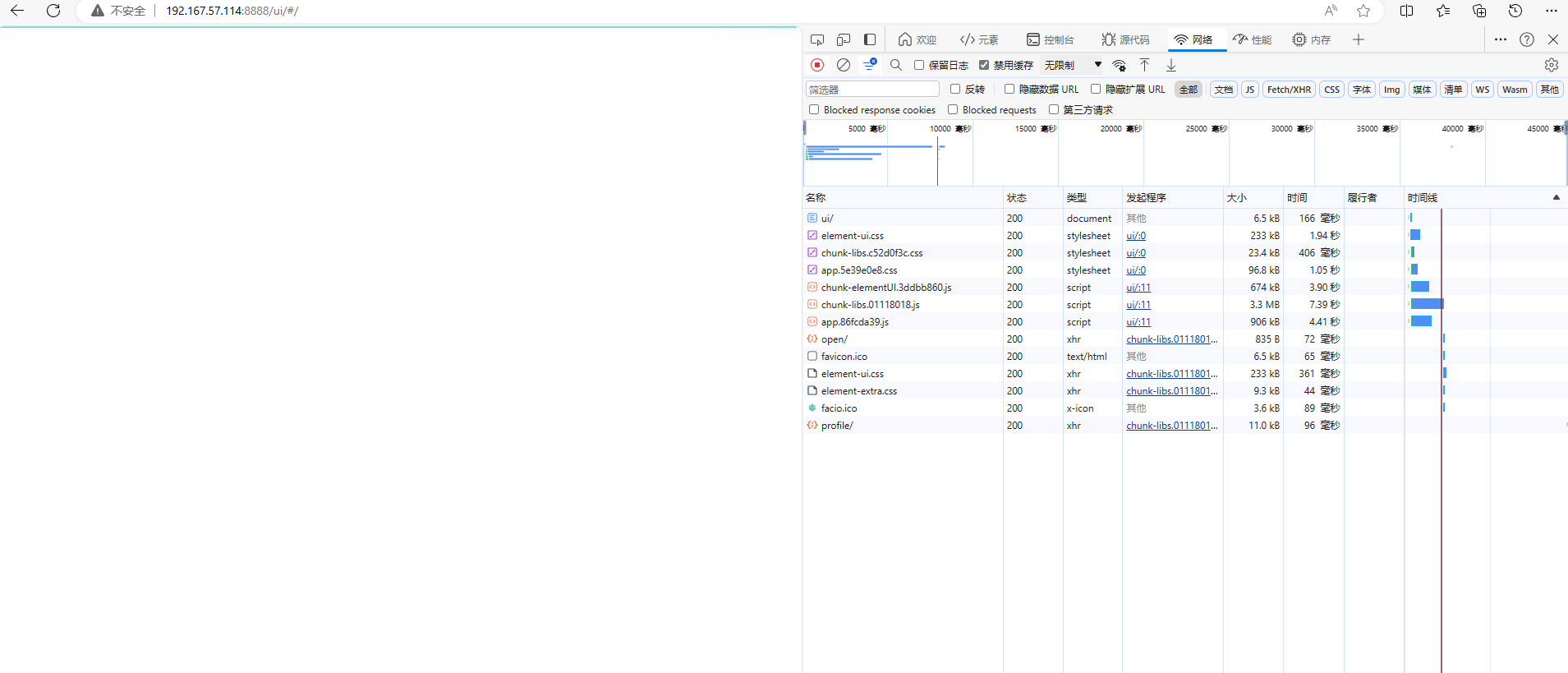Viewport: 1568px width, 673px height.
Task: Select the chunk-libs.01118018.js request row
Action: pos(1185,305)
